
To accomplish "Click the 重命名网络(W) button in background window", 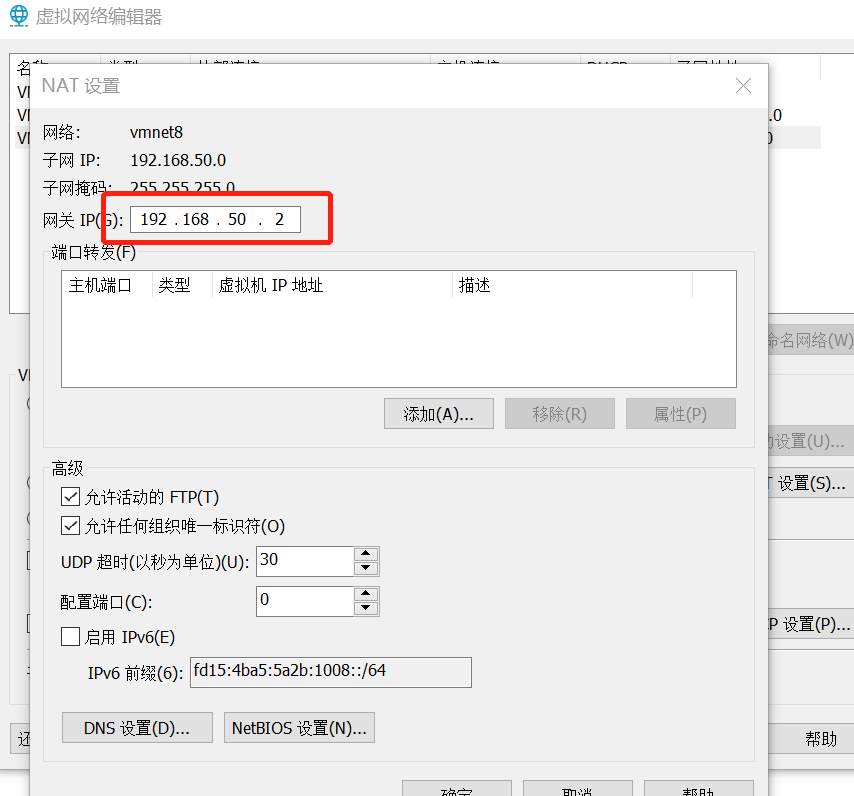I will pos(810,340).
